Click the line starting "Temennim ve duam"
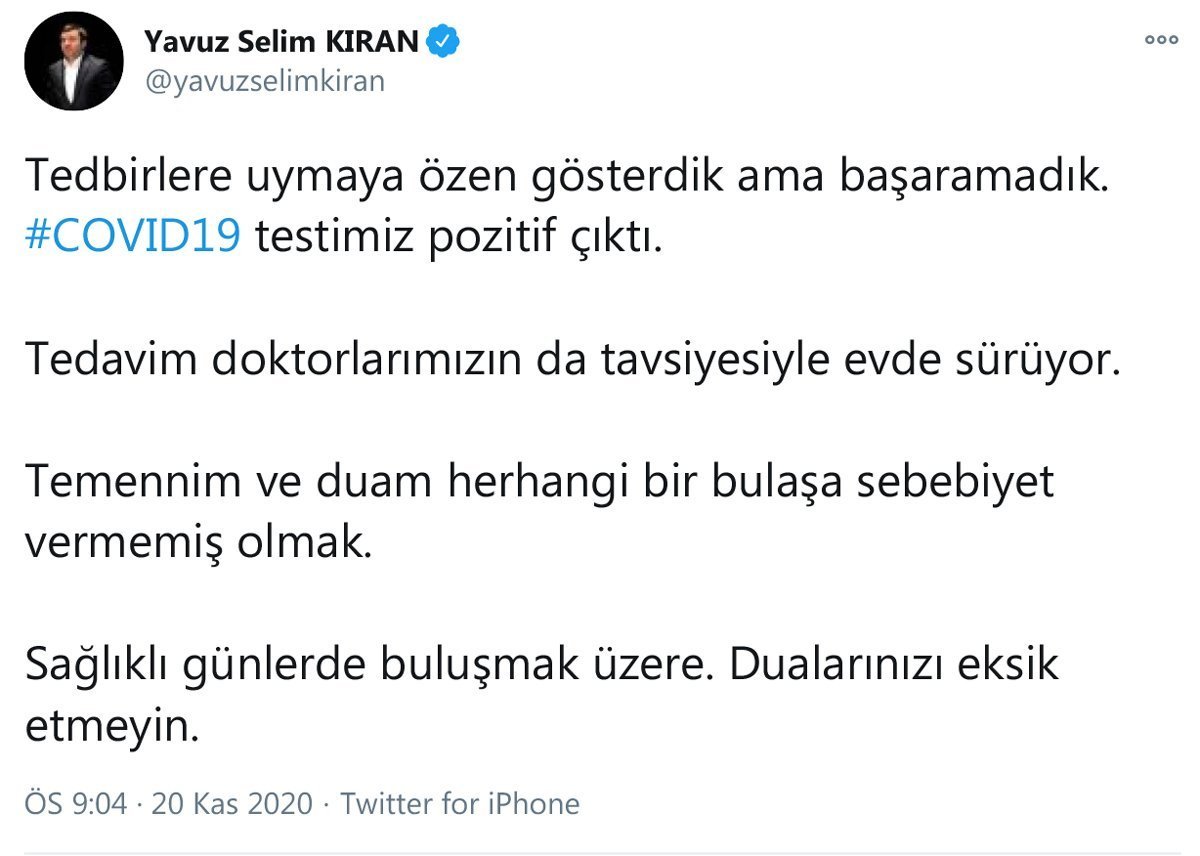 coord(539,482)
